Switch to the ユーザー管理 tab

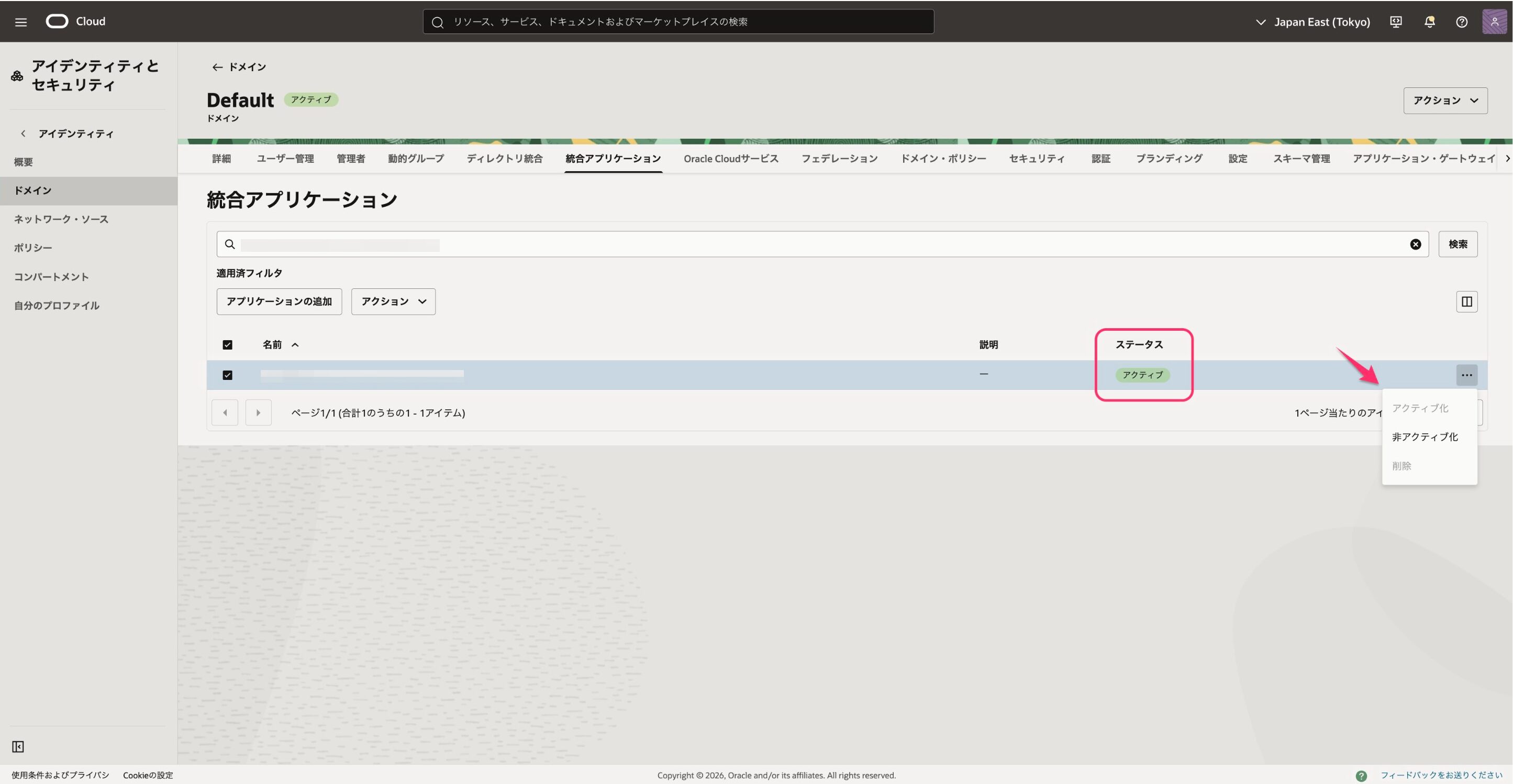(x=285, y=159)
